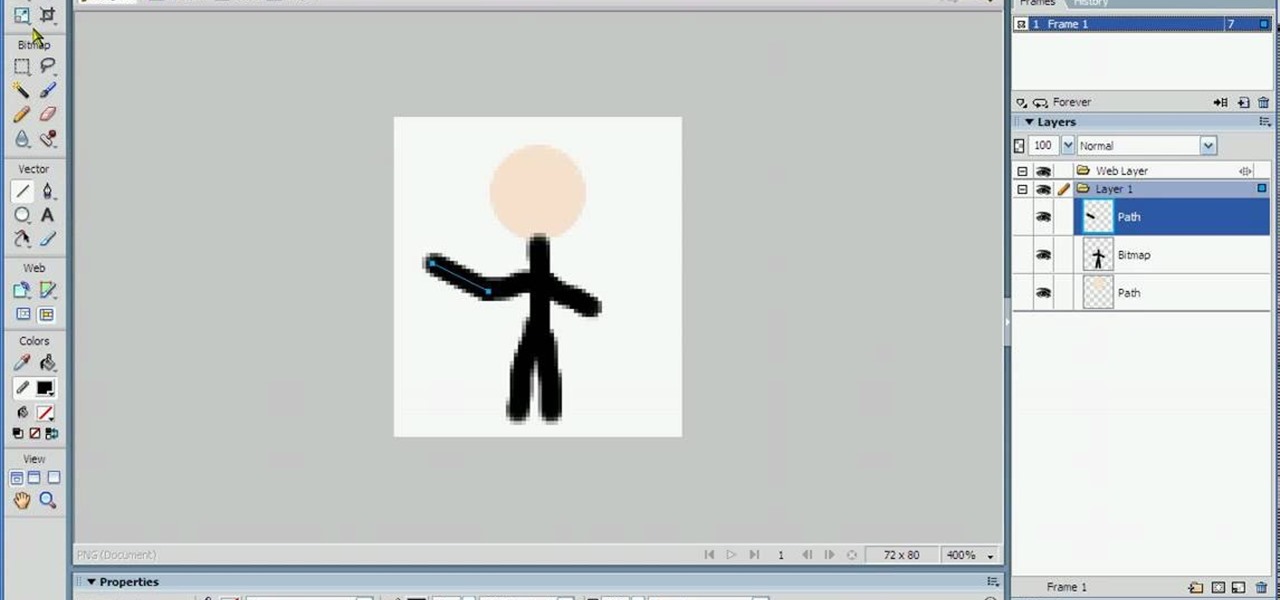Screen dimensions: 1280x600
Task: Select the Brush tool
Action: click(x=47, y=90)
